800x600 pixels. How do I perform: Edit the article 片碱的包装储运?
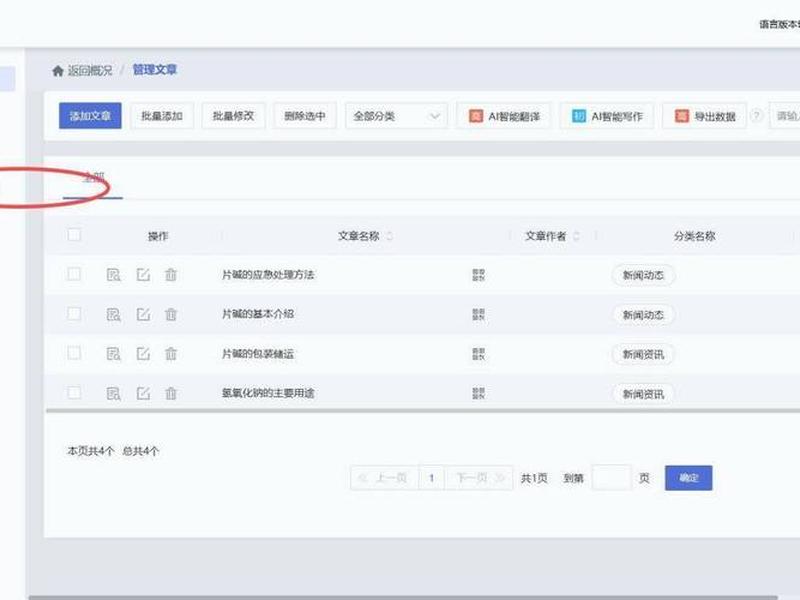pos(143,354)
